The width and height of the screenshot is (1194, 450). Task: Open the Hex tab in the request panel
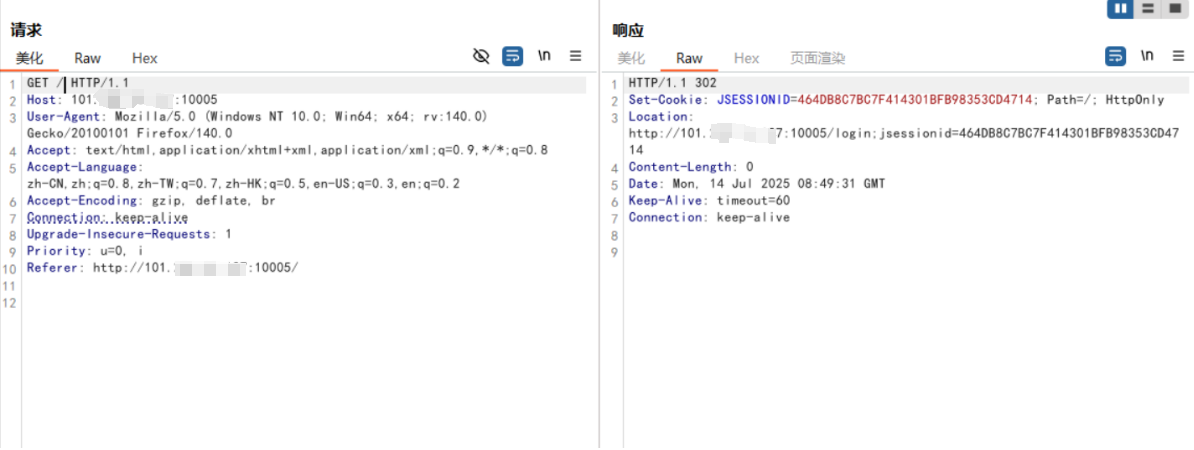[x=145, y=58]
